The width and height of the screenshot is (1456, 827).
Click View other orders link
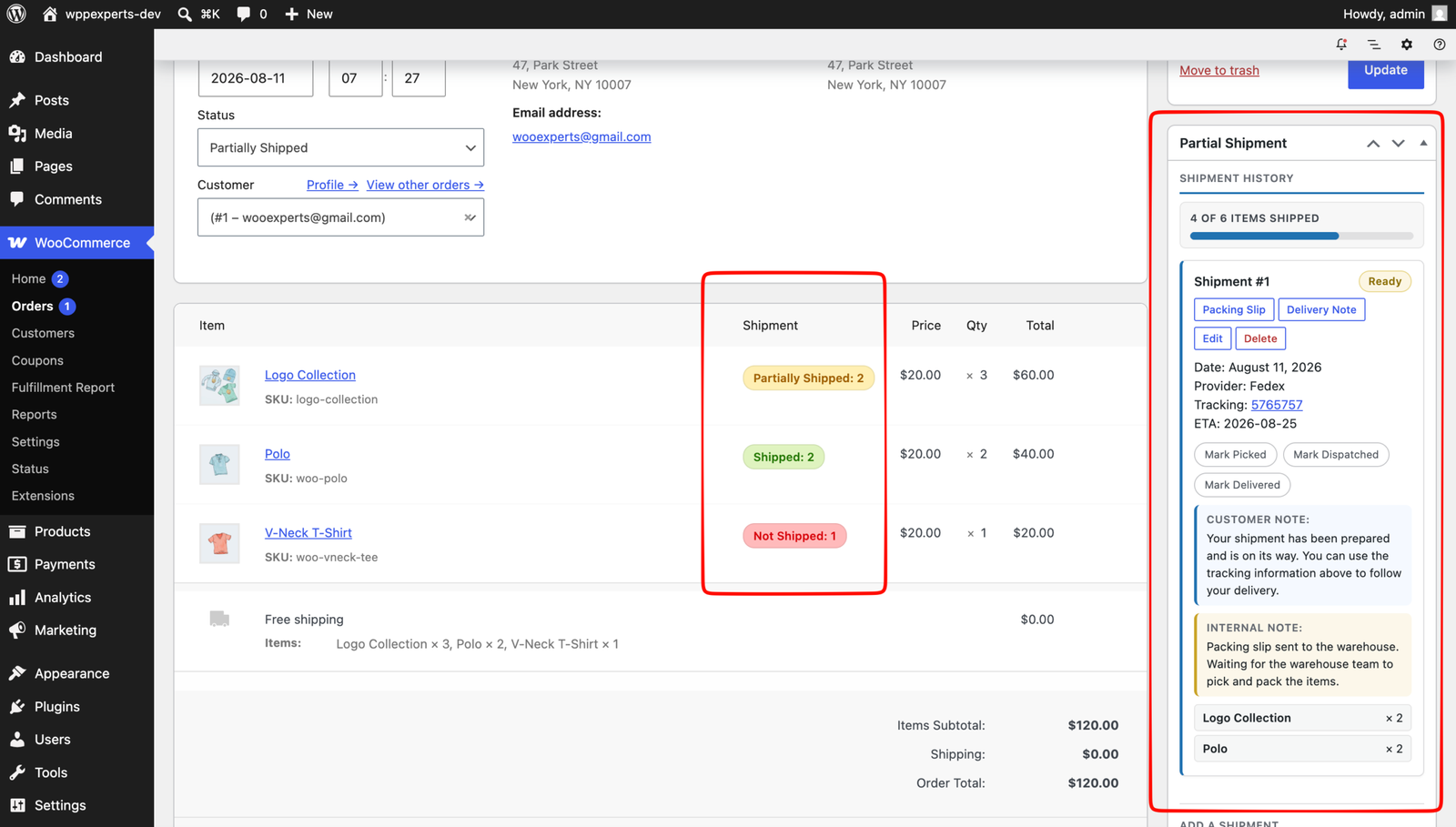coord(425,185)
